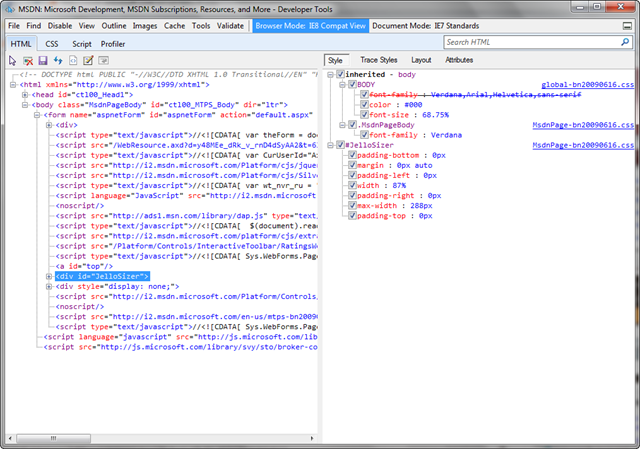Open the Trace Styles pane tab
Screen dimensions: 640x449
pos(378,60)
